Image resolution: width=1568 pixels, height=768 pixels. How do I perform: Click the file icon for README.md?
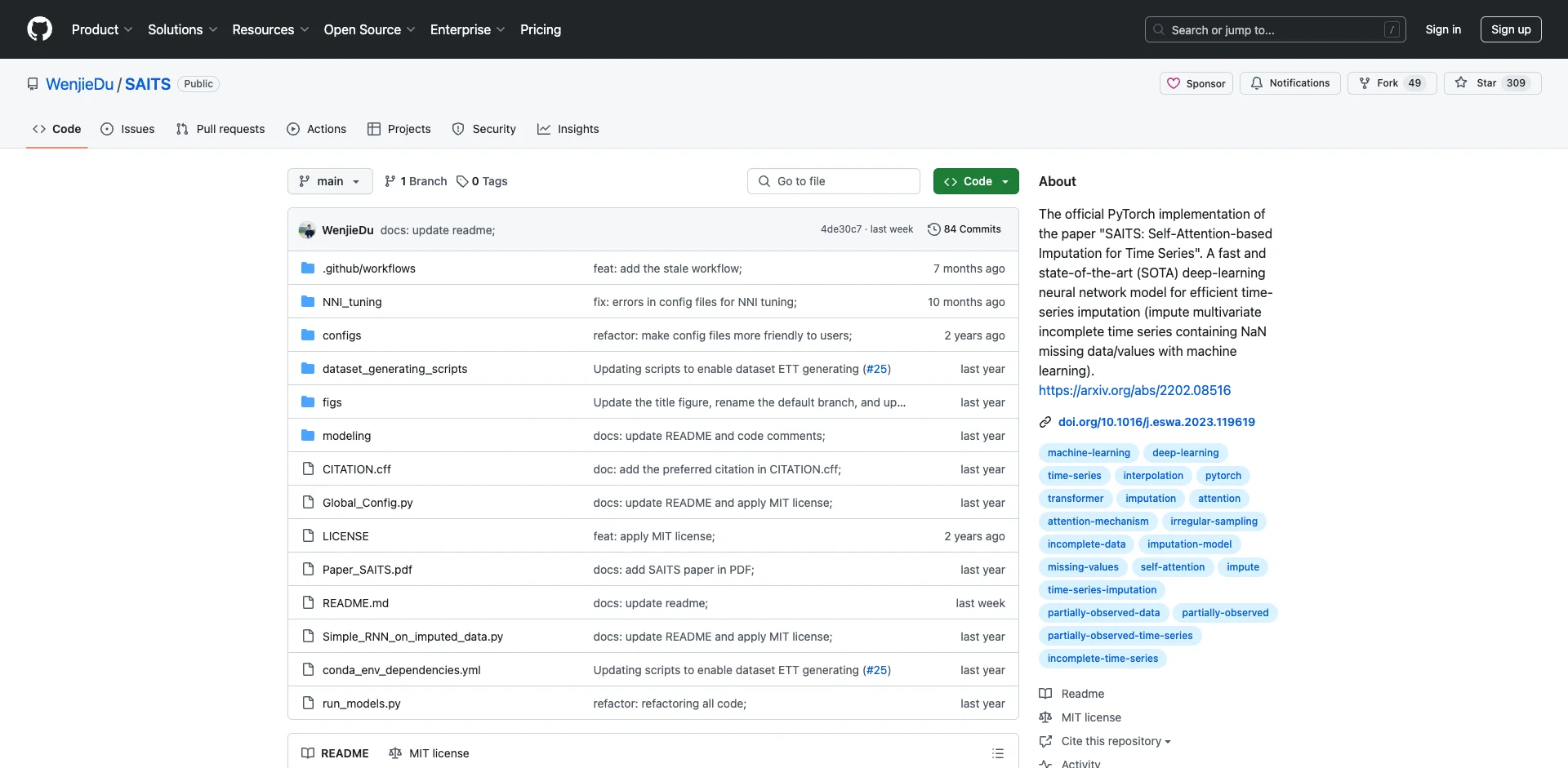click(308, 602)
